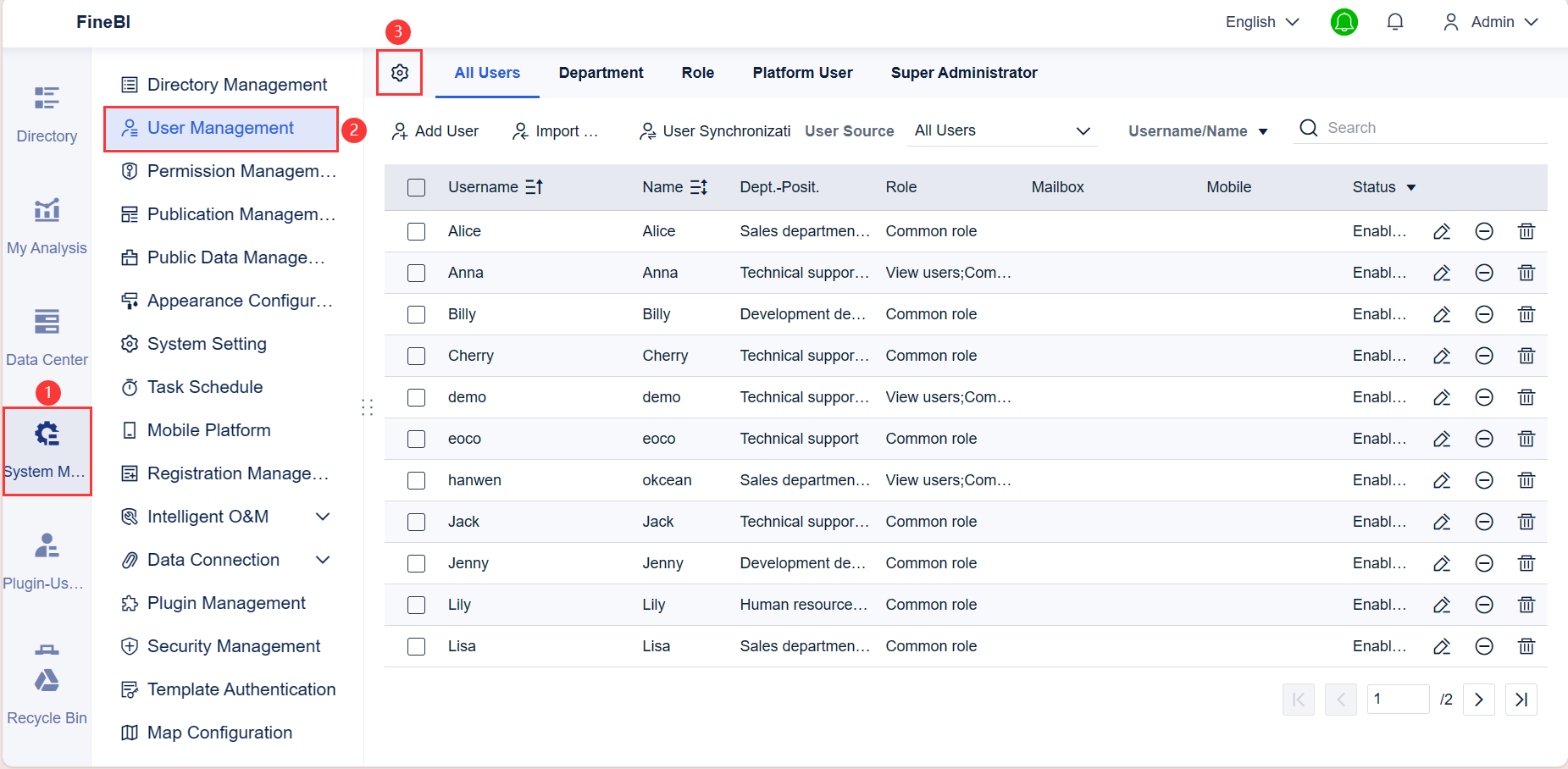Click the Add User button

[435, 130]
